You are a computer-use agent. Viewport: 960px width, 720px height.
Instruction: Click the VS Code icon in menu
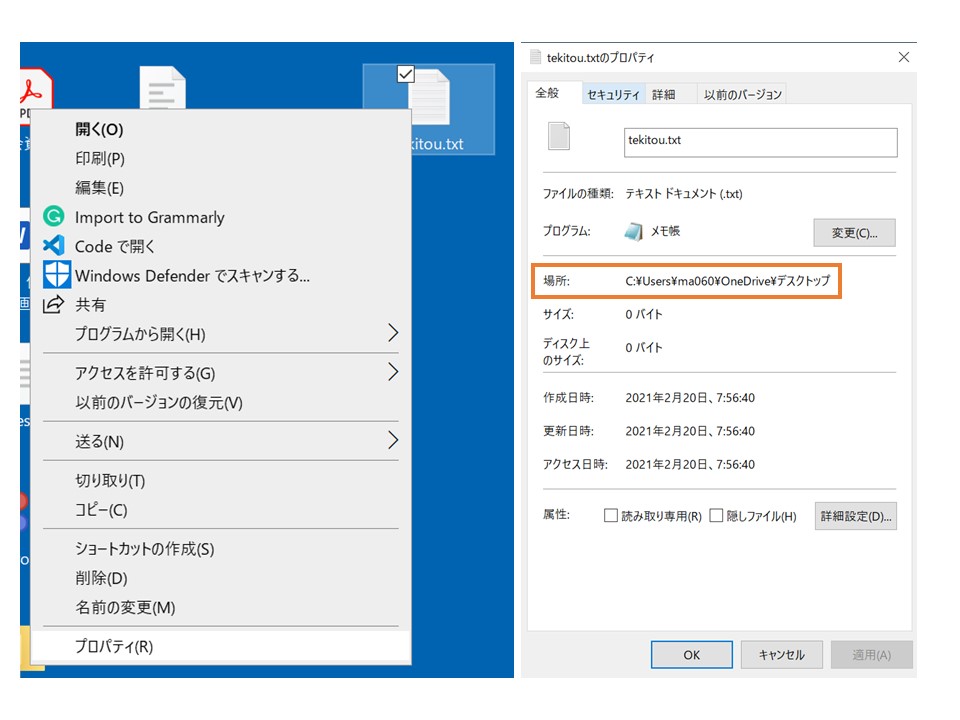[x=54, y=246]
